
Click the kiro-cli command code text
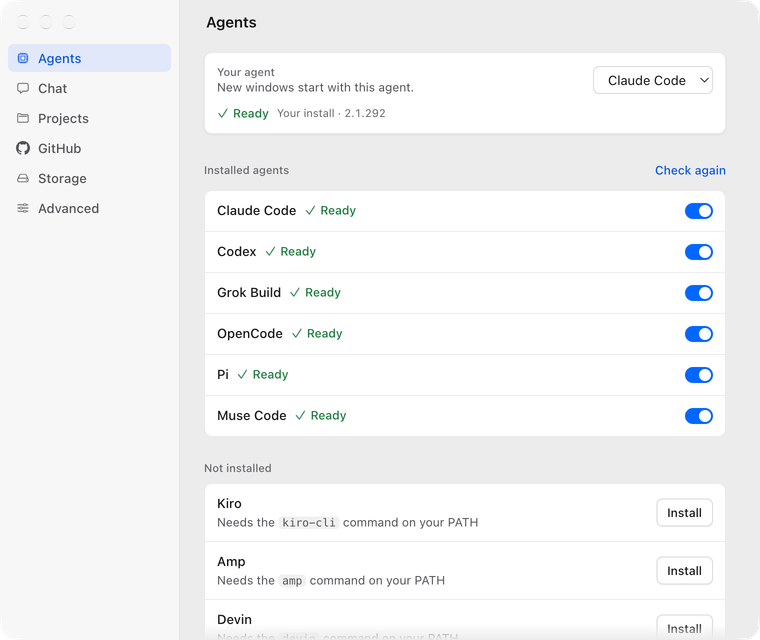click(x=309, y=523)
